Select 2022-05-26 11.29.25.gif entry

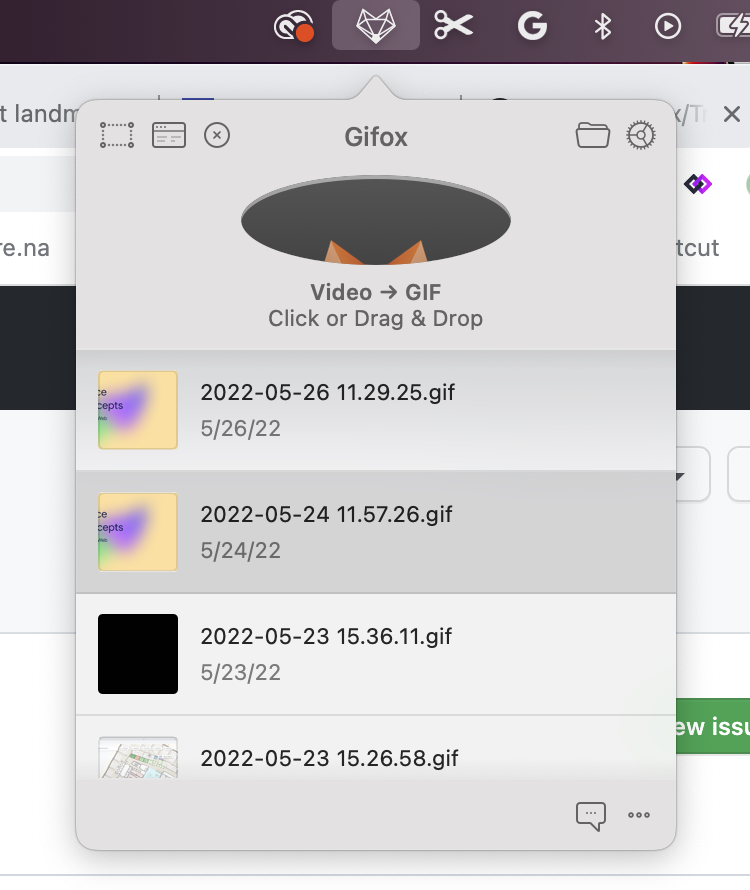point(376,410)
